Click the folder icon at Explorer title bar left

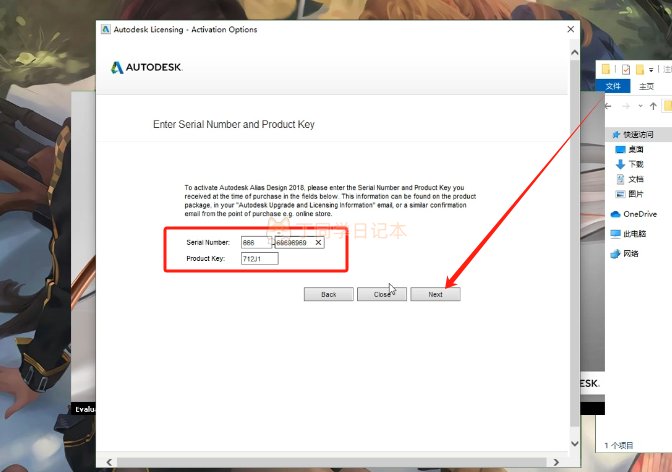coord(606,69)
